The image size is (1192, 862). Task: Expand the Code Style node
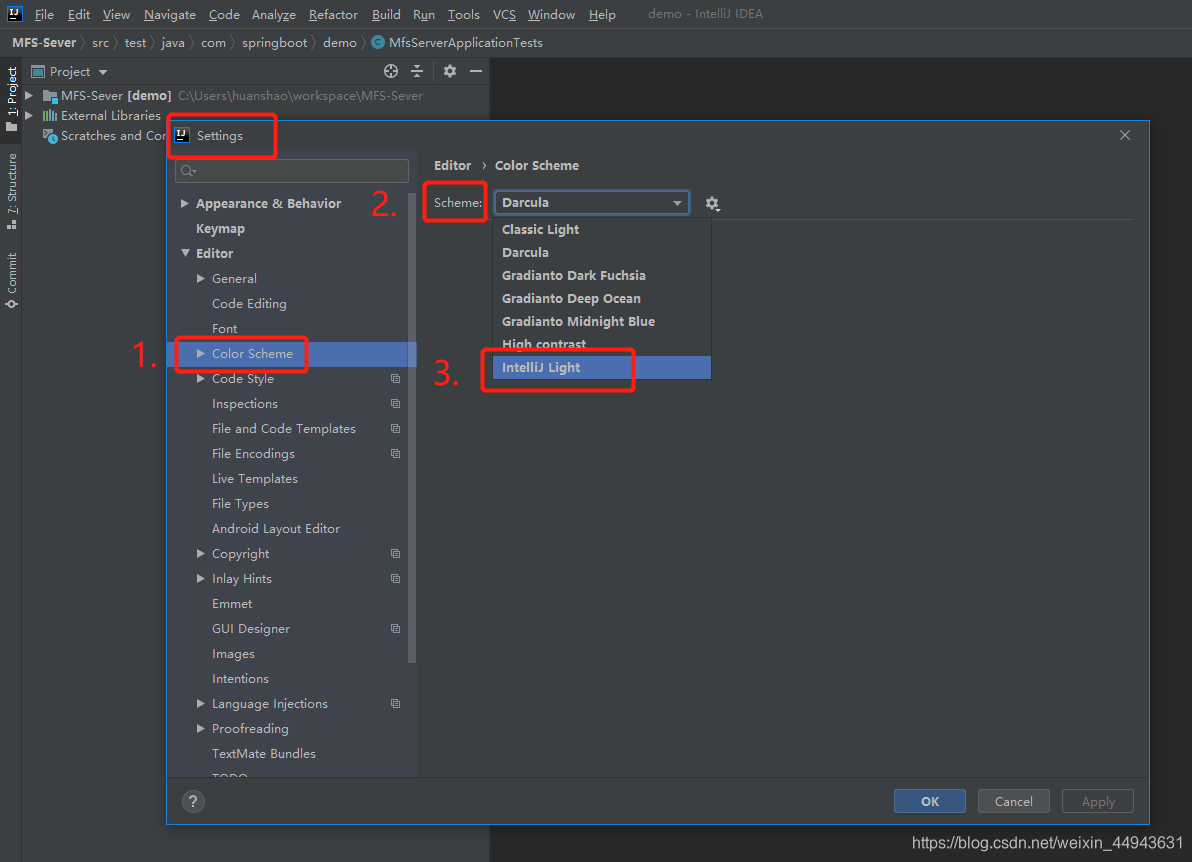point(201,379)
